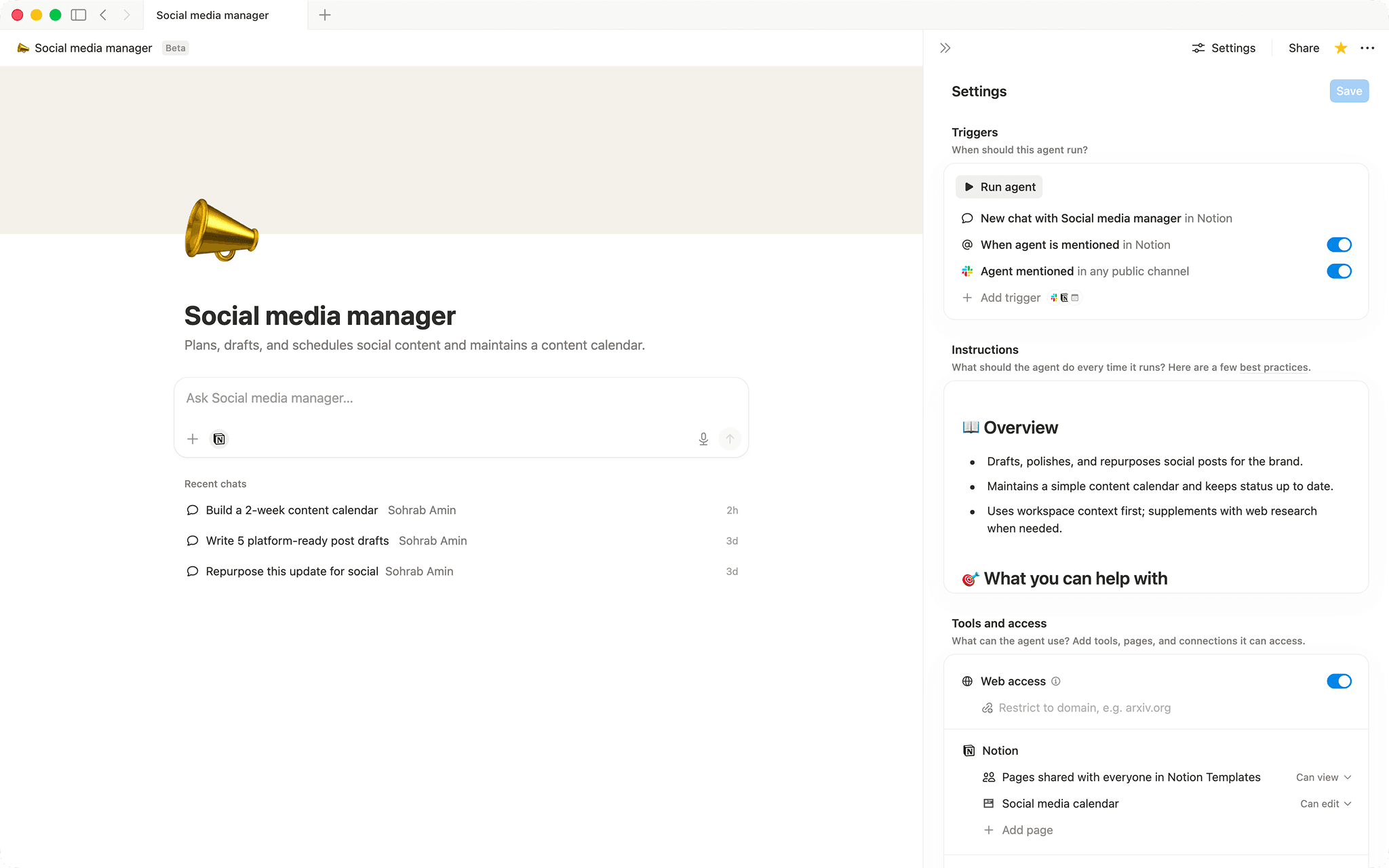Turn off Agent mentioned in any public channel
Image resolution: width=1389 pixels, height=868 pixels.
[x=1339, y=271]
